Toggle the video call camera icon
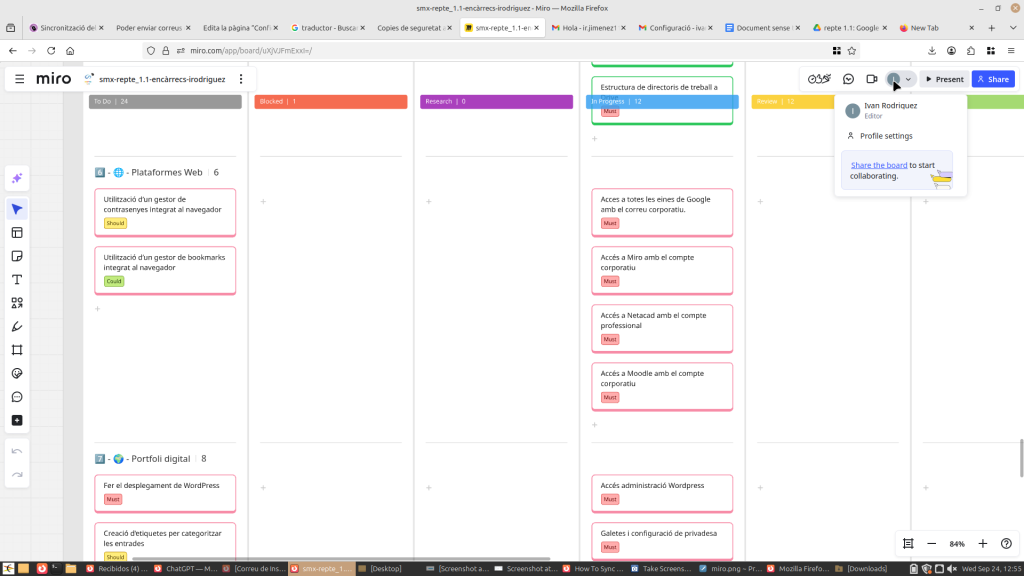Viewport: 1024px width, 576px height. click(872, 79)
